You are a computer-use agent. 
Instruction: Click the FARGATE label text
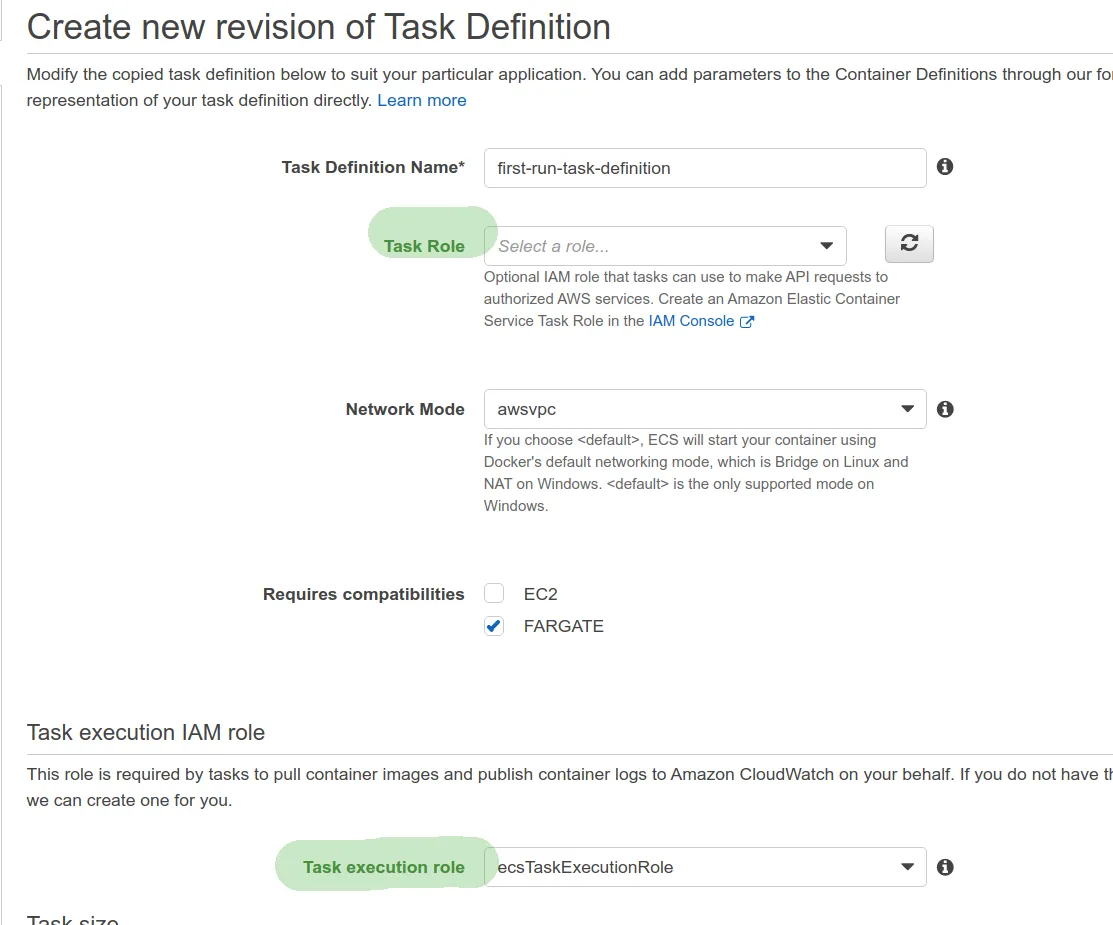pyautogui.click(x=564, y=626)
